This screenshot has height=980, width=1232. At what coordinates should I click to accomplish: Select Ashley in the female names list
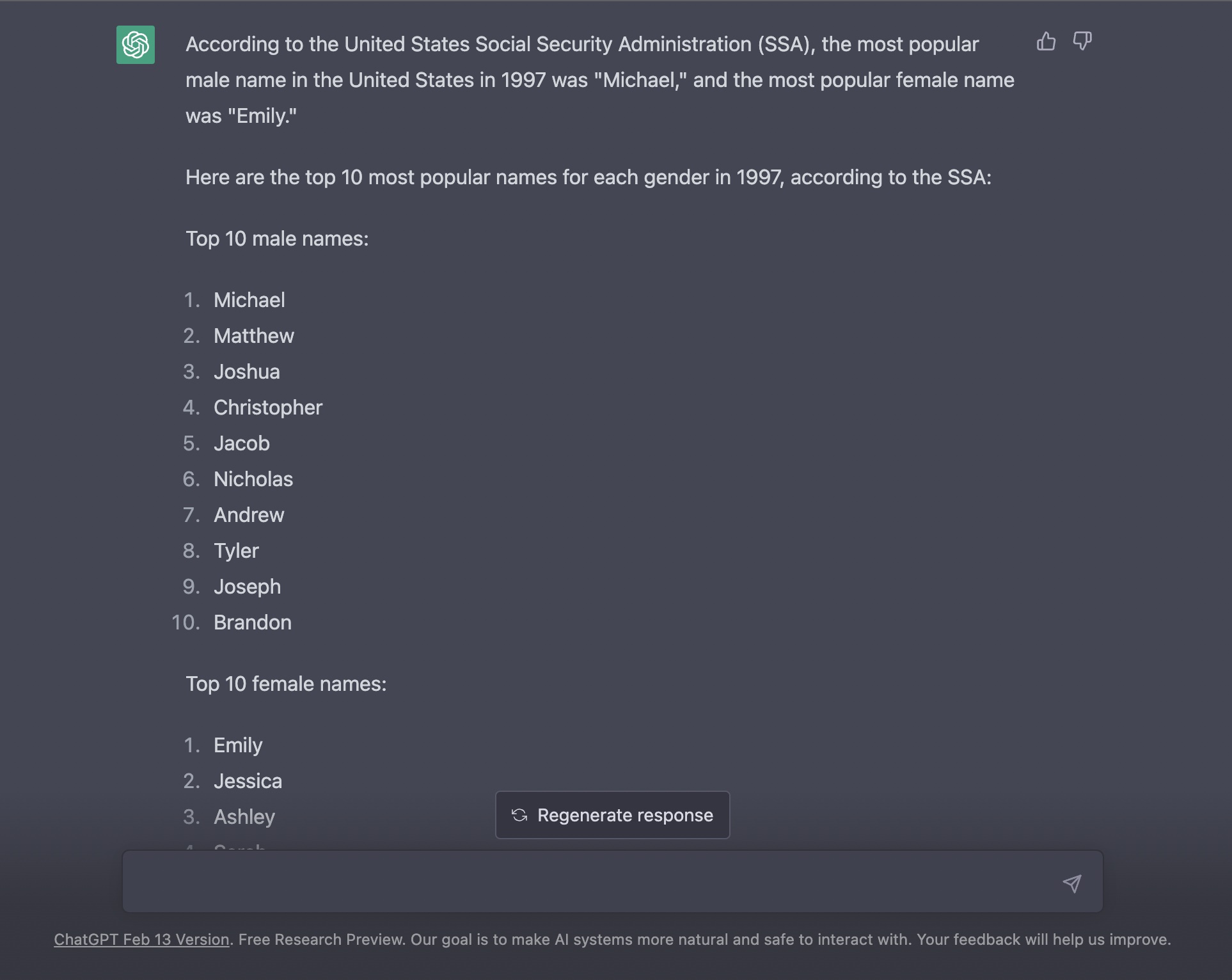point(244,817)
